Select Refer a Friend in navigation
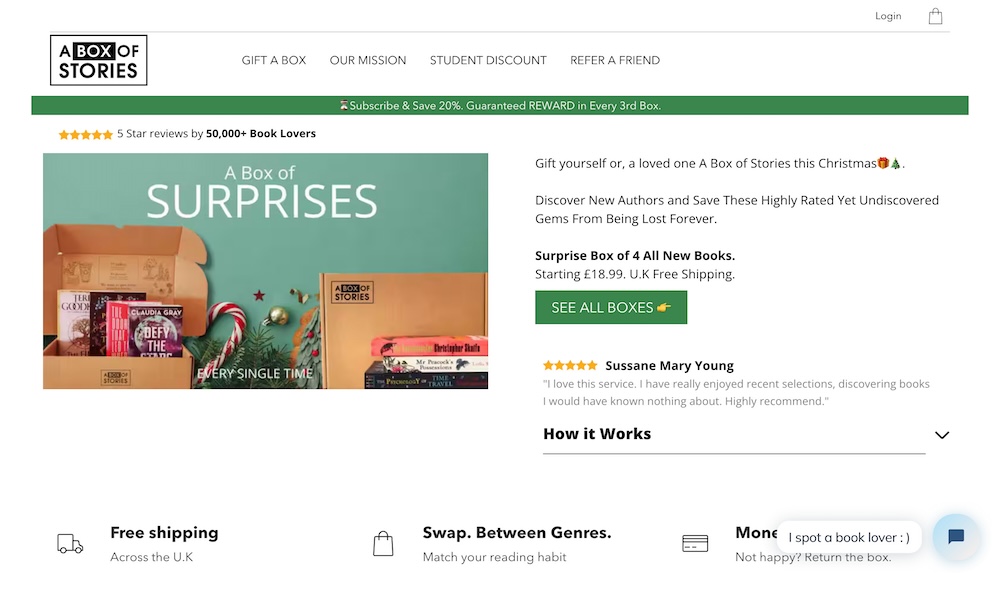Image resolution: width=1000 pixels, height=600 pixels. (x=615, y=60)
